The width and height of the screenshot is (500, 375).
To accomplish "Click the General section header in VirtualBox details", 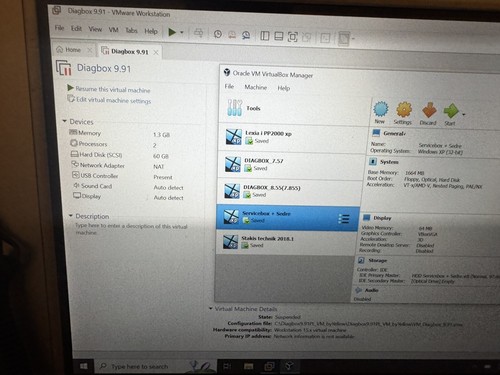I will [x=394, y=134].
